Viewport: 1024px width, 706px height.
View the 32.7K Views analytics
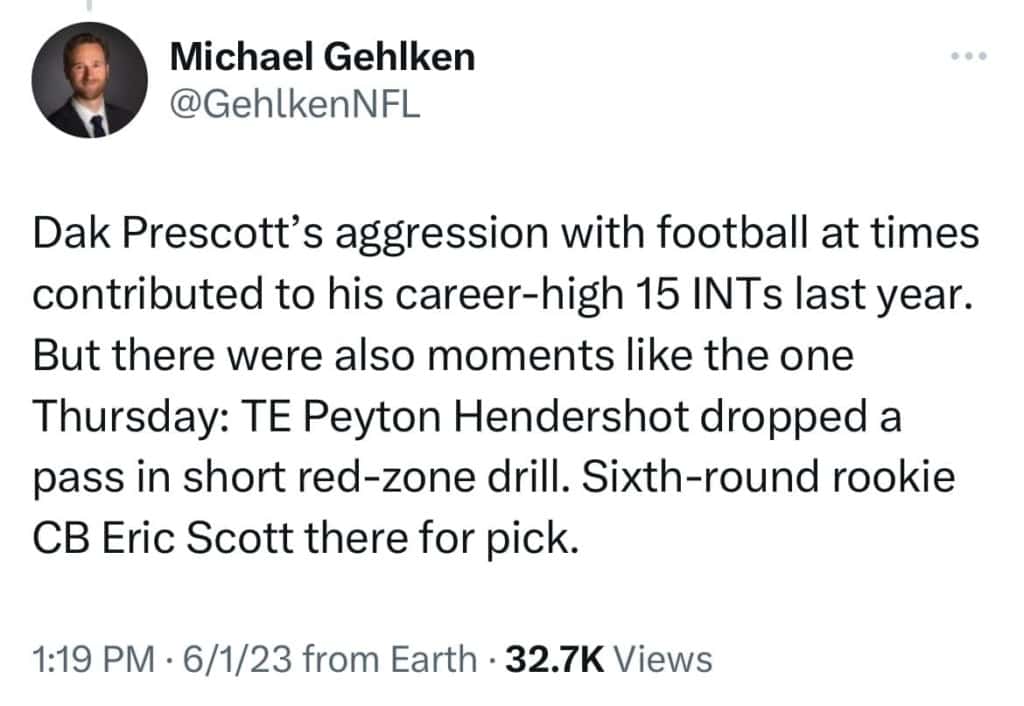610,659
